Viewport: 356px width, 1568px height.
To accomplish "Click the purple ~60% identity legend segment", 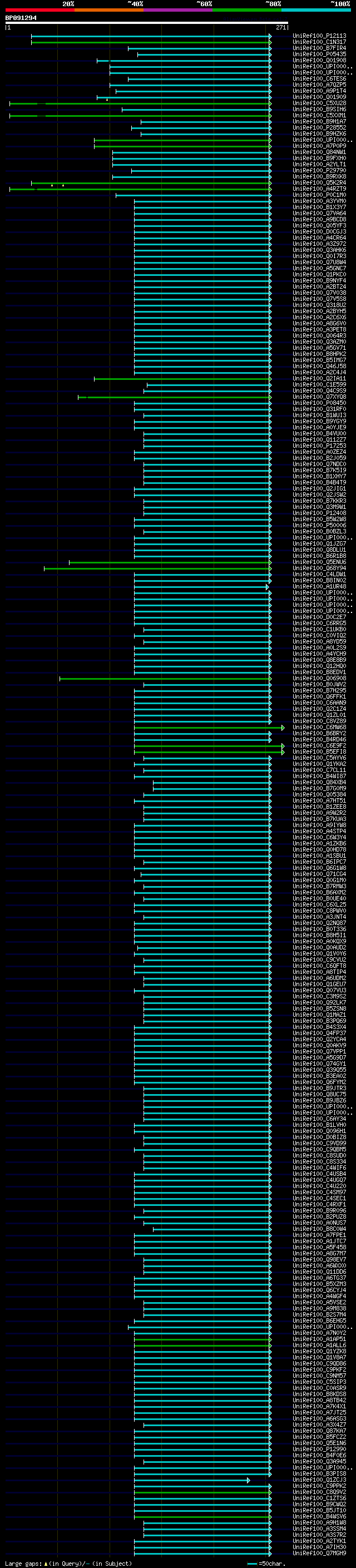I will pyautogui.click(x=177, y=10).
